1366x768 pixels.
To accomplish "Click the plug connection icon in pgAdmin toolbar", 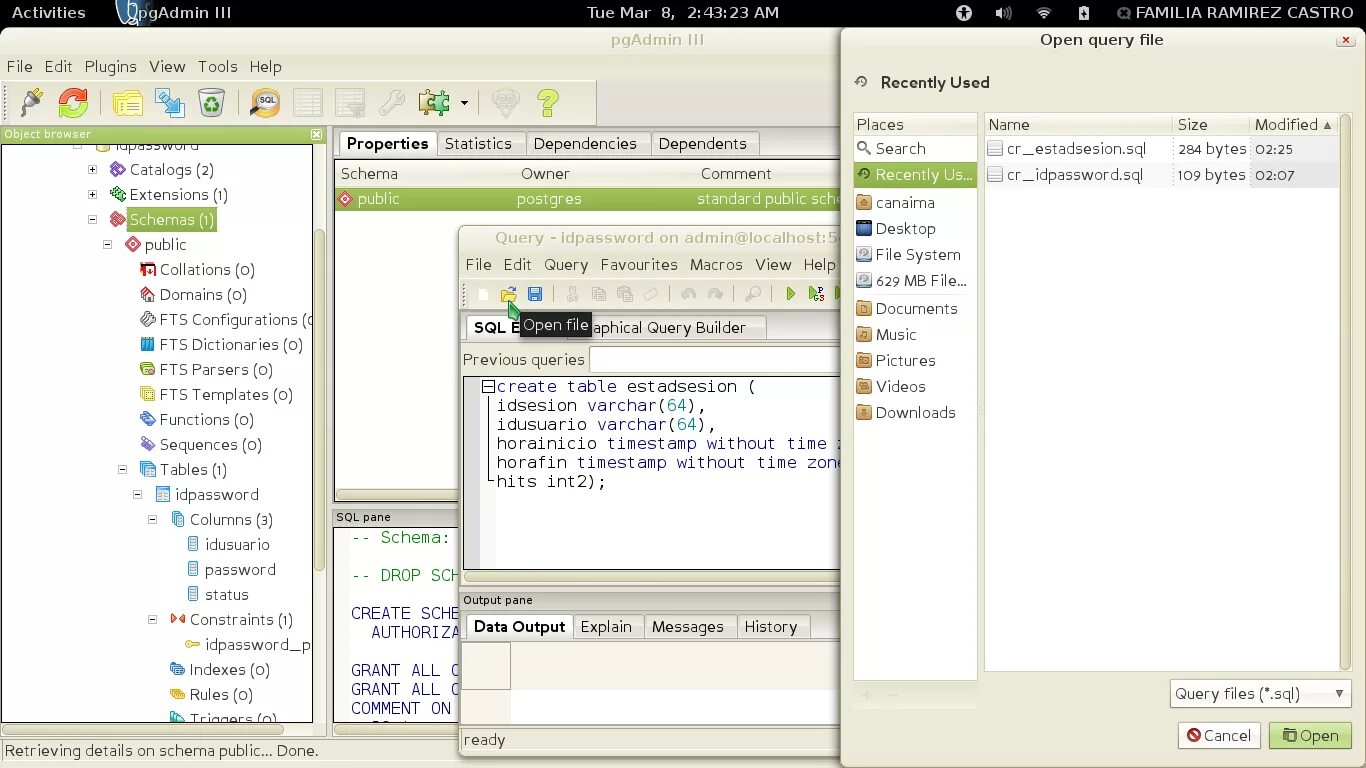I will click(31, 102).
